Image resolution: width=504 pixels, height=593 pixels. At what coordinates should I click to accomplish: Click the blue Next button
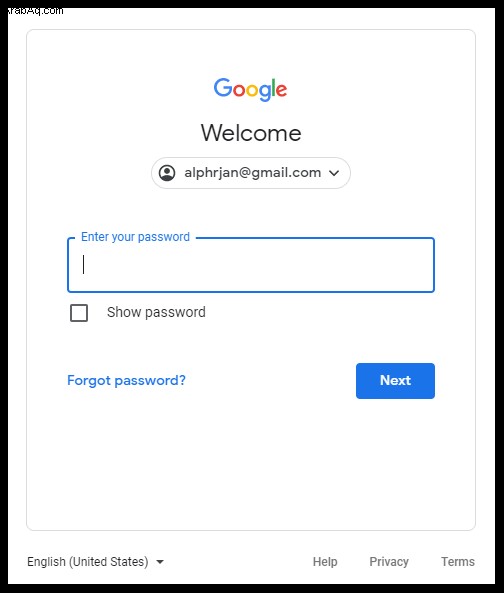(x=395, y=381)
